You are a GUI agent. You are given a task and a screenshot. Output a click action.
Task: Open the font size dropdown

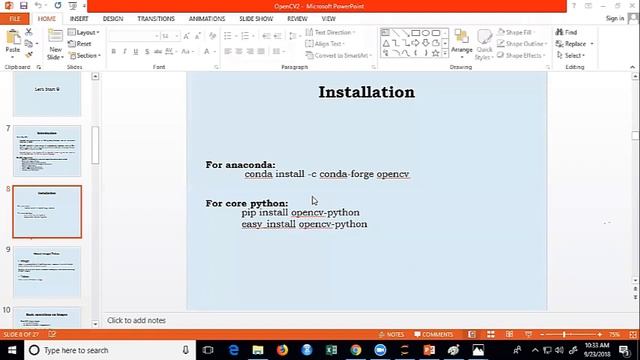pos(177,36)
